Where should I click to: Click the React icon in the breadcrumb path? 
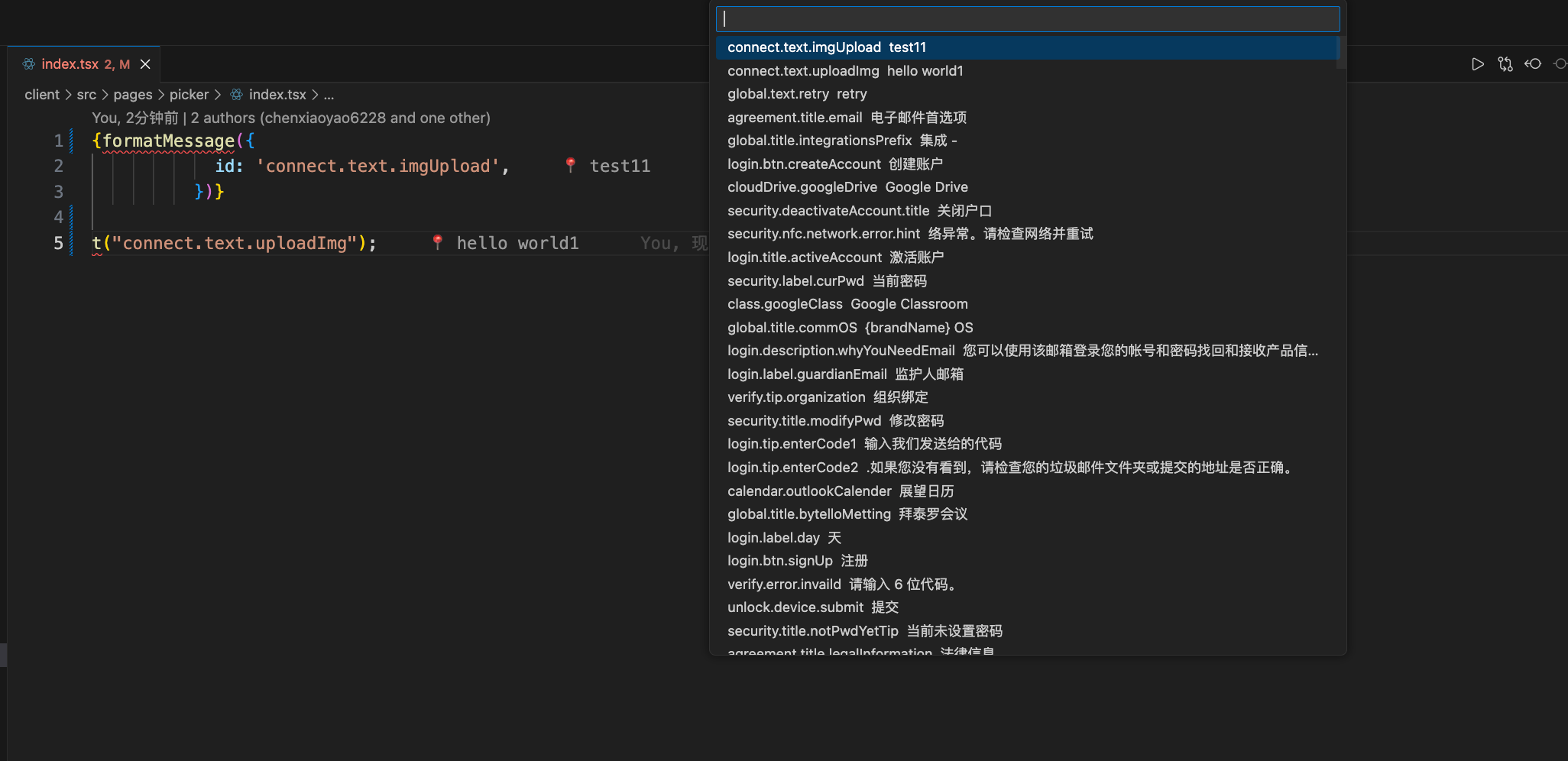coord(238,94)
